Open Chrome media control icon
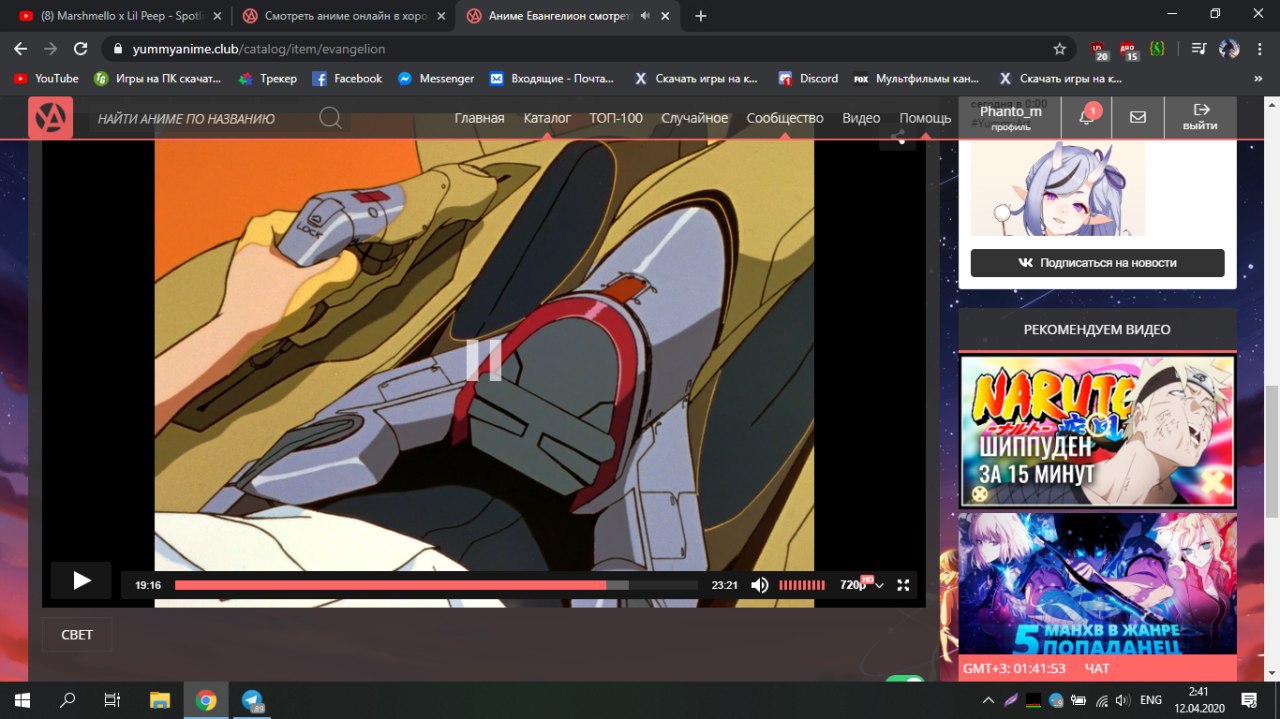The height and width of the screenshot is (719, 1280). coord(1200,48)
